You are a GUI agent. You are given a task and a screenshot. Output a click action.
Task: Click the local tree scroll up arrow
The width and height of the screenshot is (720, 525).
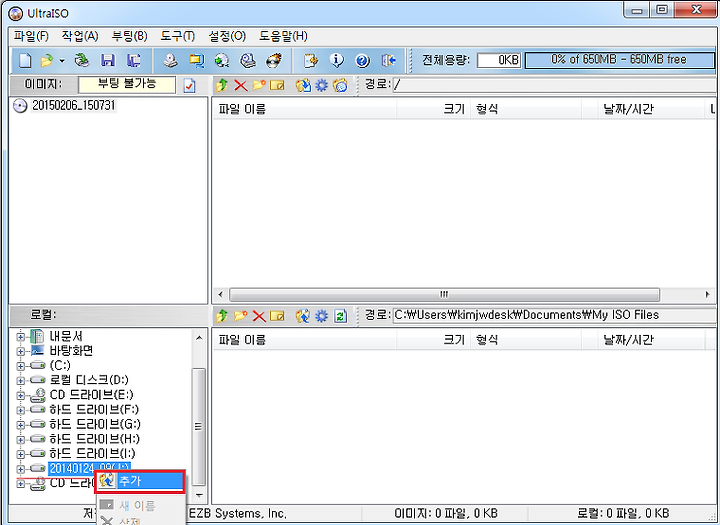(x=199, y=338)
